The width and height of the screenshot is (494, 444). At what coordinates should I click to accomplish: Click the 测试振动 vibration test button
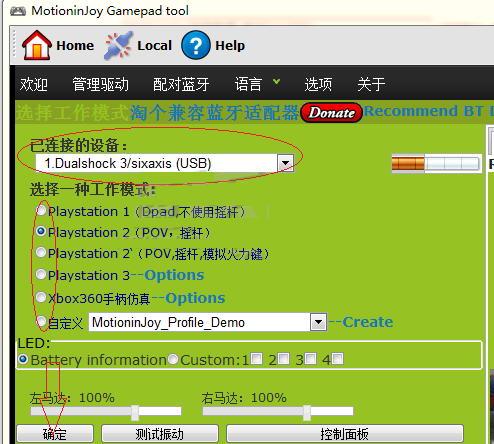160,434
